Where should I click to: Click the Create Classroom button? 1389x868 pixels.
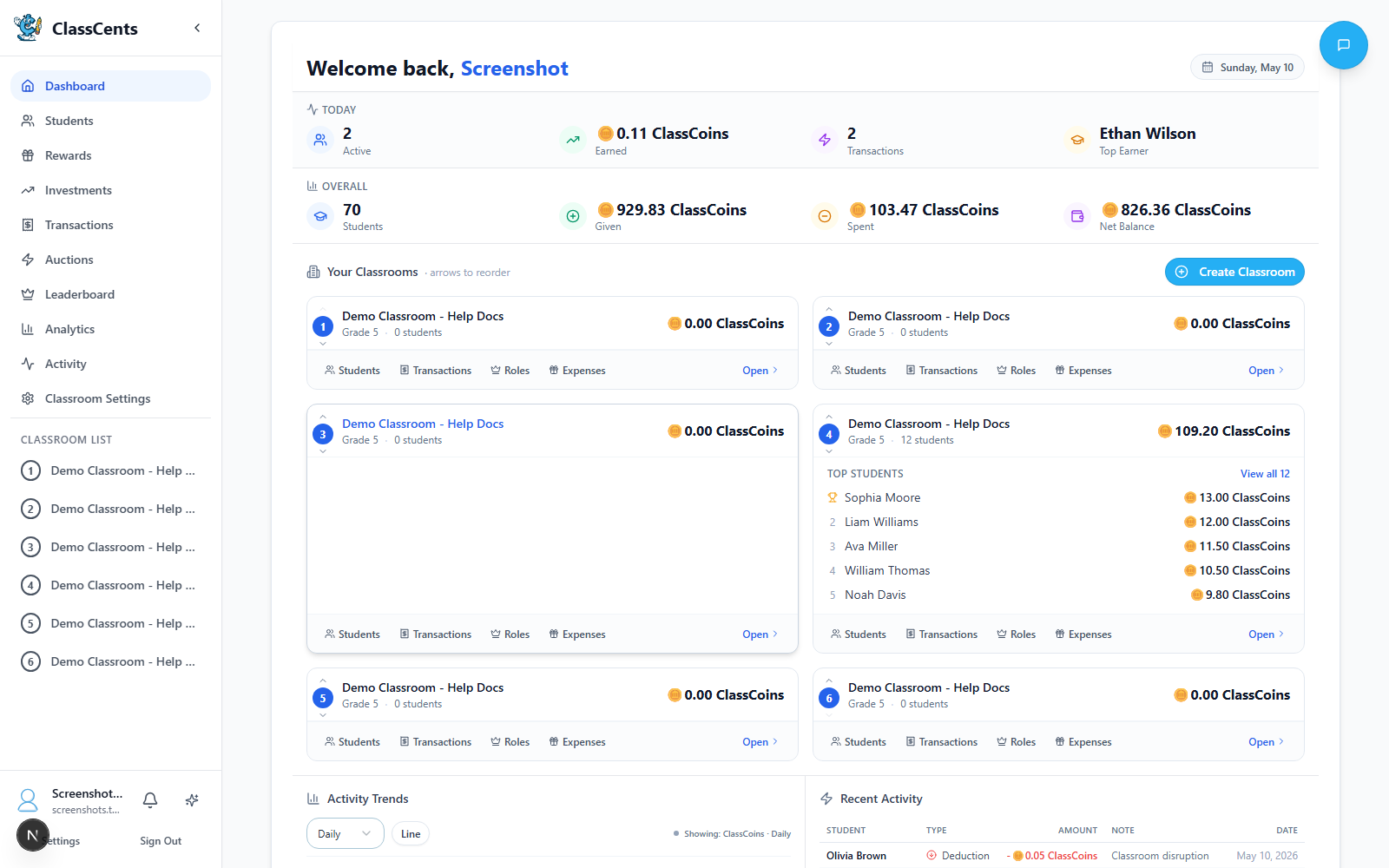1234,272
